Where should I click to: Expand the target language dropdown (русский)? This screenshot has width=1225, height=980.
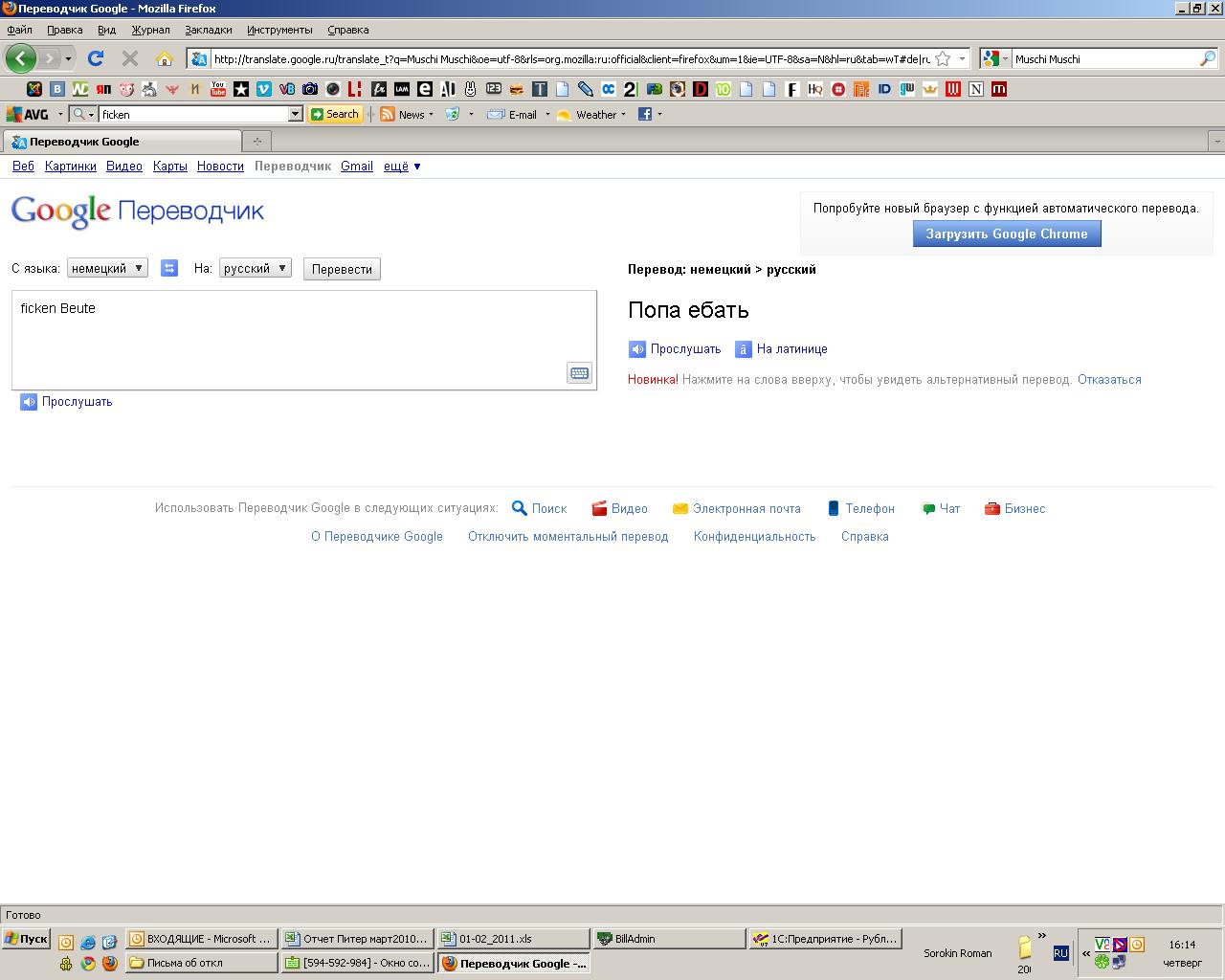point(255,268)
